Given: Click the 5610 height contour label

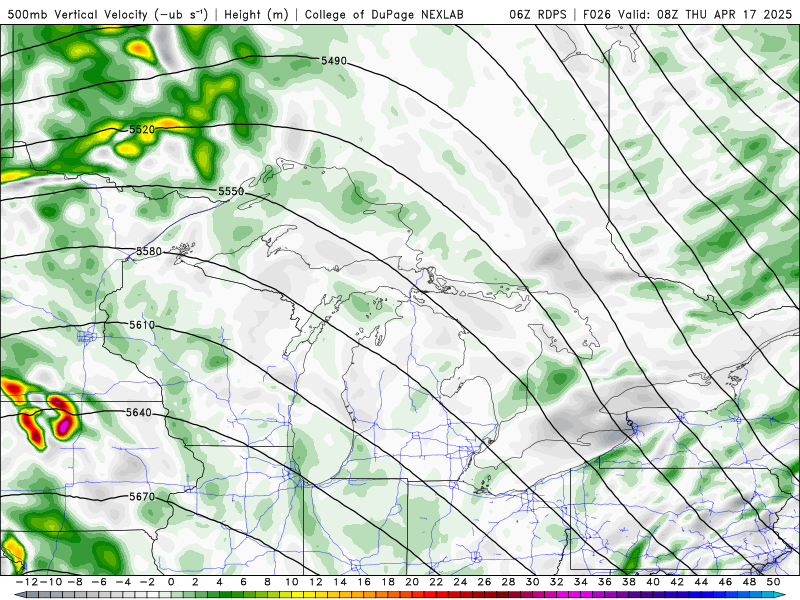Looking at the screenshot, I should (x=142, y=325).
